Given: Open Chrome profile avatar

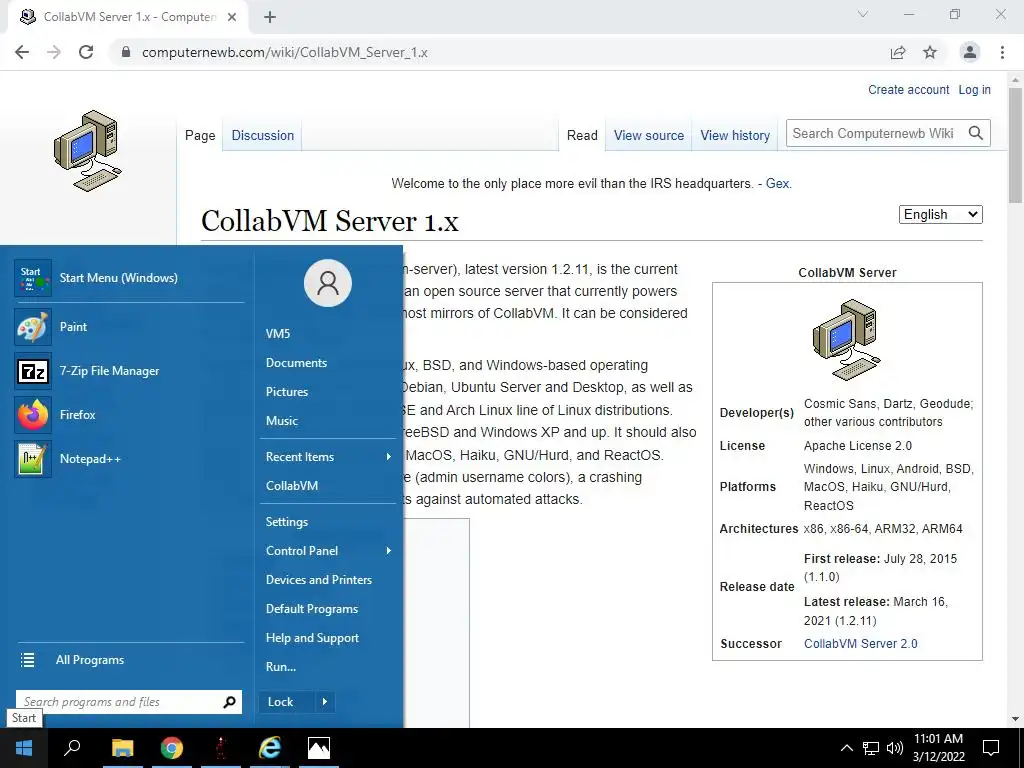Looking at the screenshot, I should tap(970, 52).
